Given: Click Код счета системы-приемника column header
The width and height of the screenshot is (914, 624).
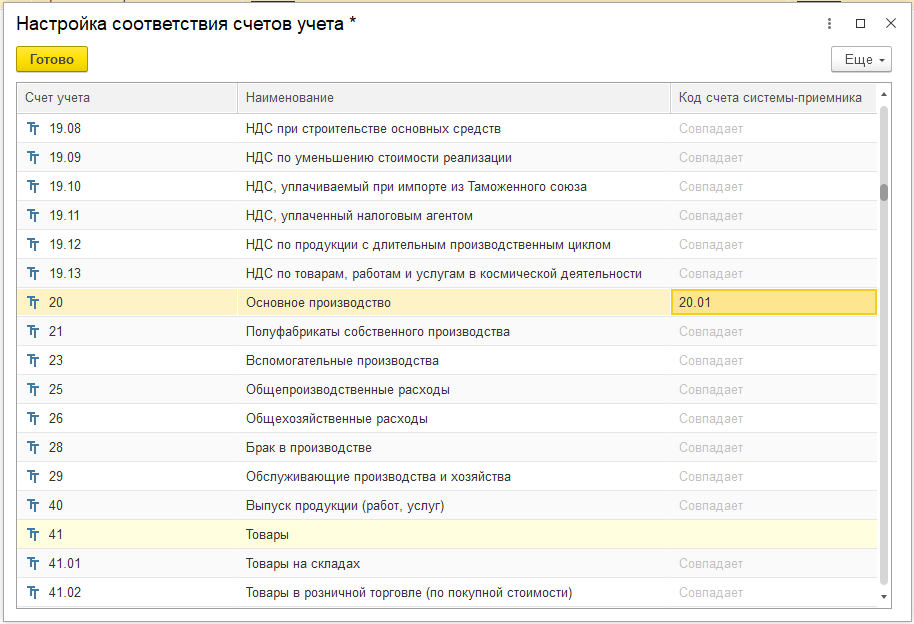Looking at the screenshot, I should pos(774,98).
